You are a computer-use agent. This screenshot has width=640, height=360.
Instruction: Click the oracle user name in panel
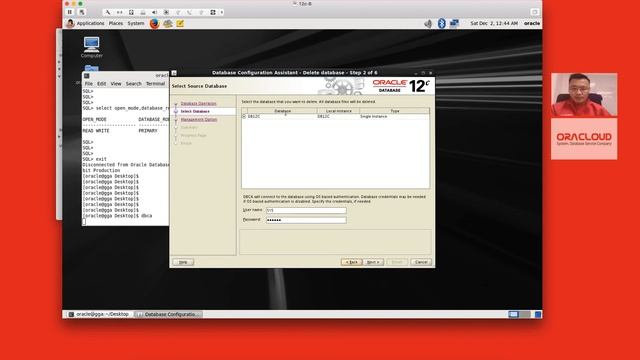tap(532, 23)
